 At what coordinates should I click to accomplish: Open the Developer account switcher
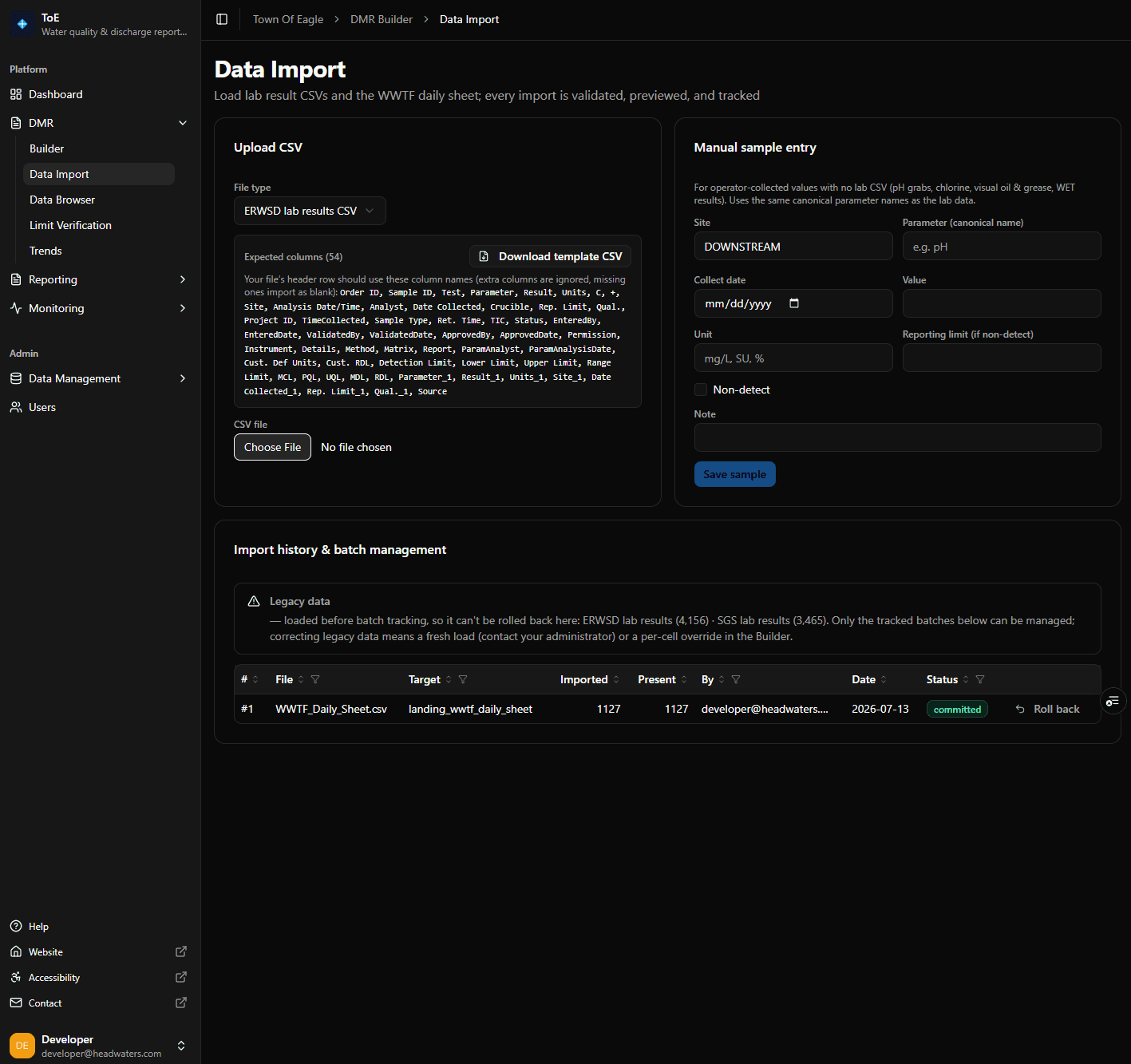coord(181,1046)
